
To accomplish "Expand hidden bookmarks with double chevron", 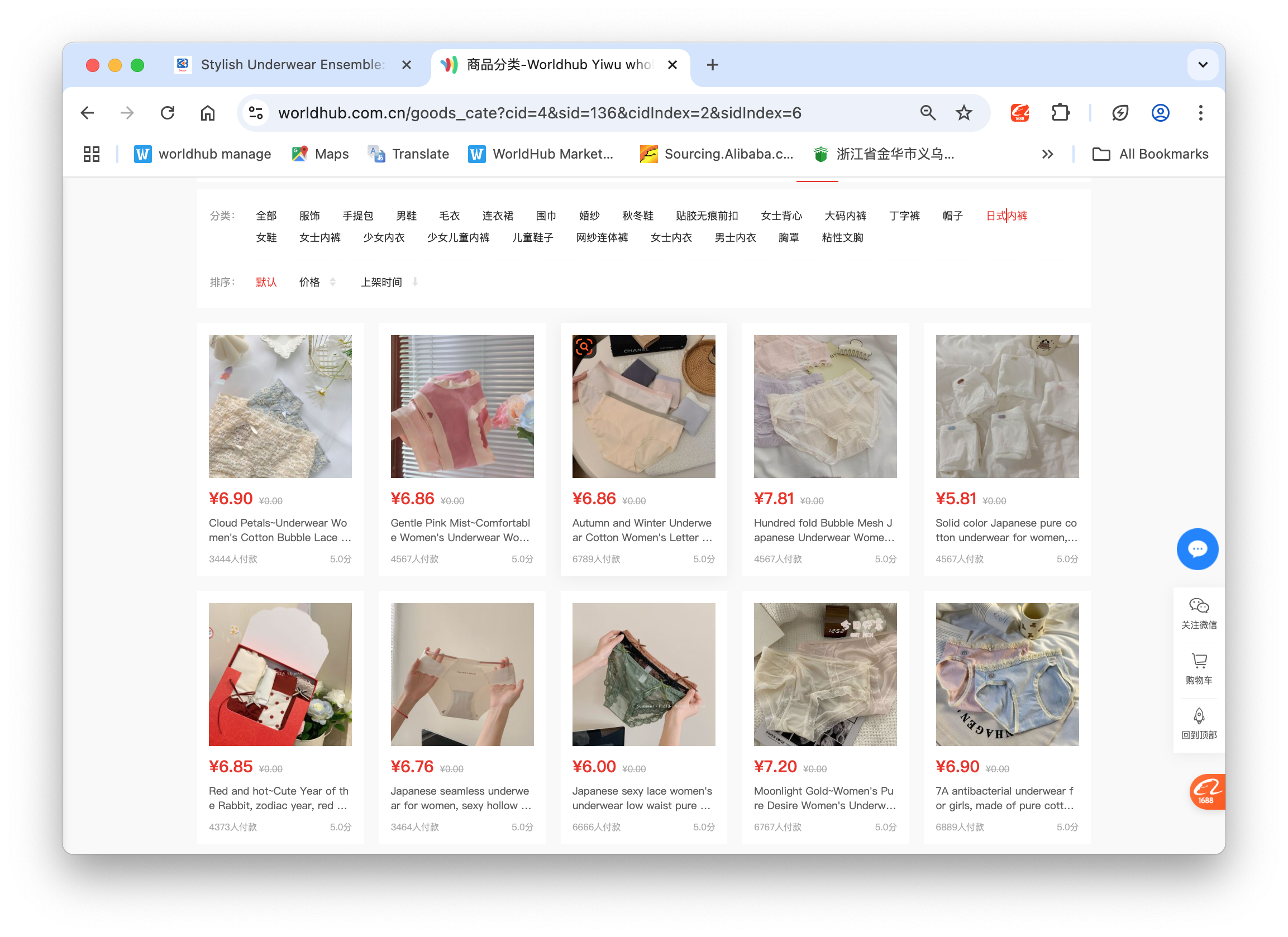I will [x=1047, y=154].
